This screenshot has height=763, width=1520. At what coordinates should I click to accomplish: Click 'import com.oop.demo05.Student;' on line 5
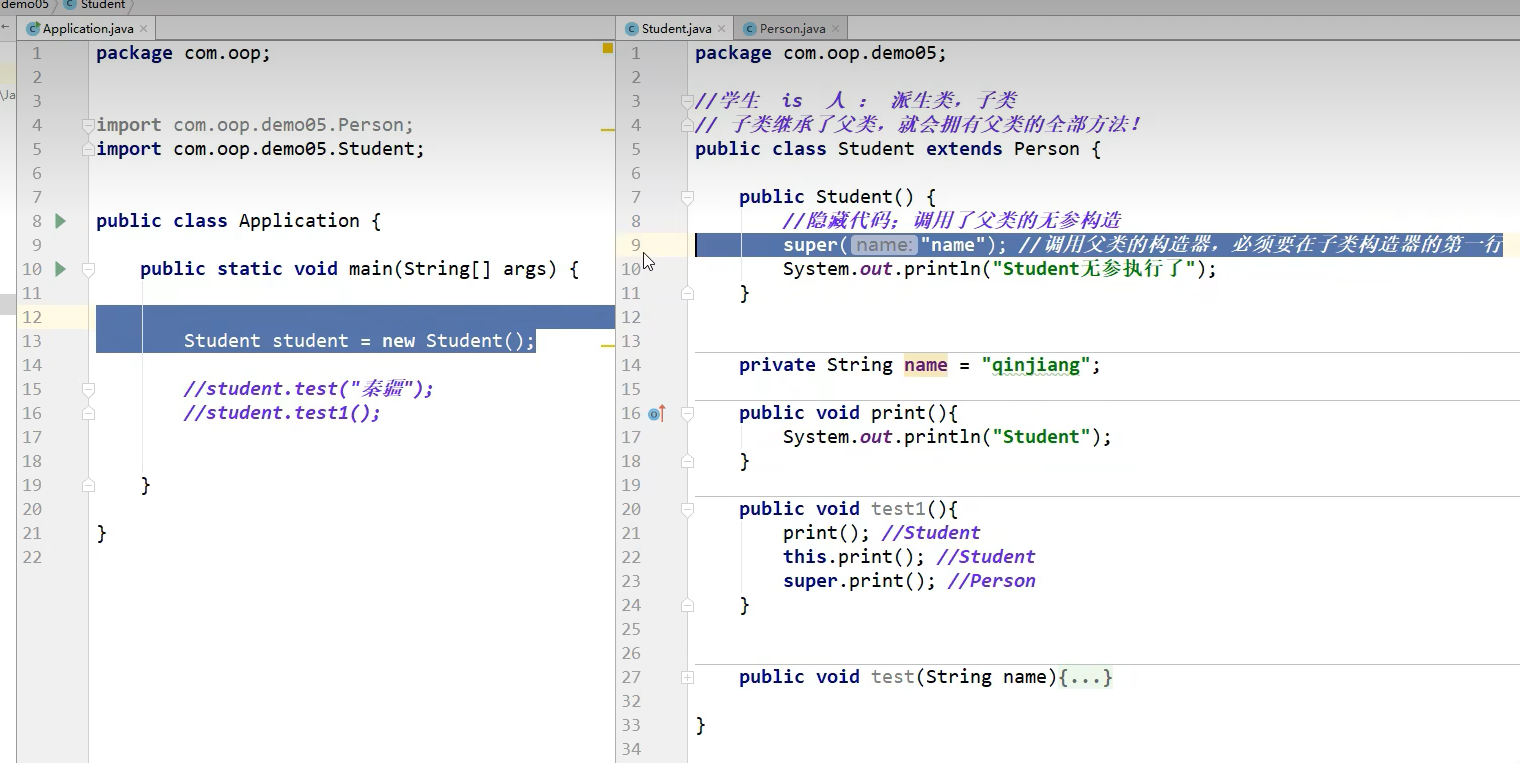coord(261,149)
